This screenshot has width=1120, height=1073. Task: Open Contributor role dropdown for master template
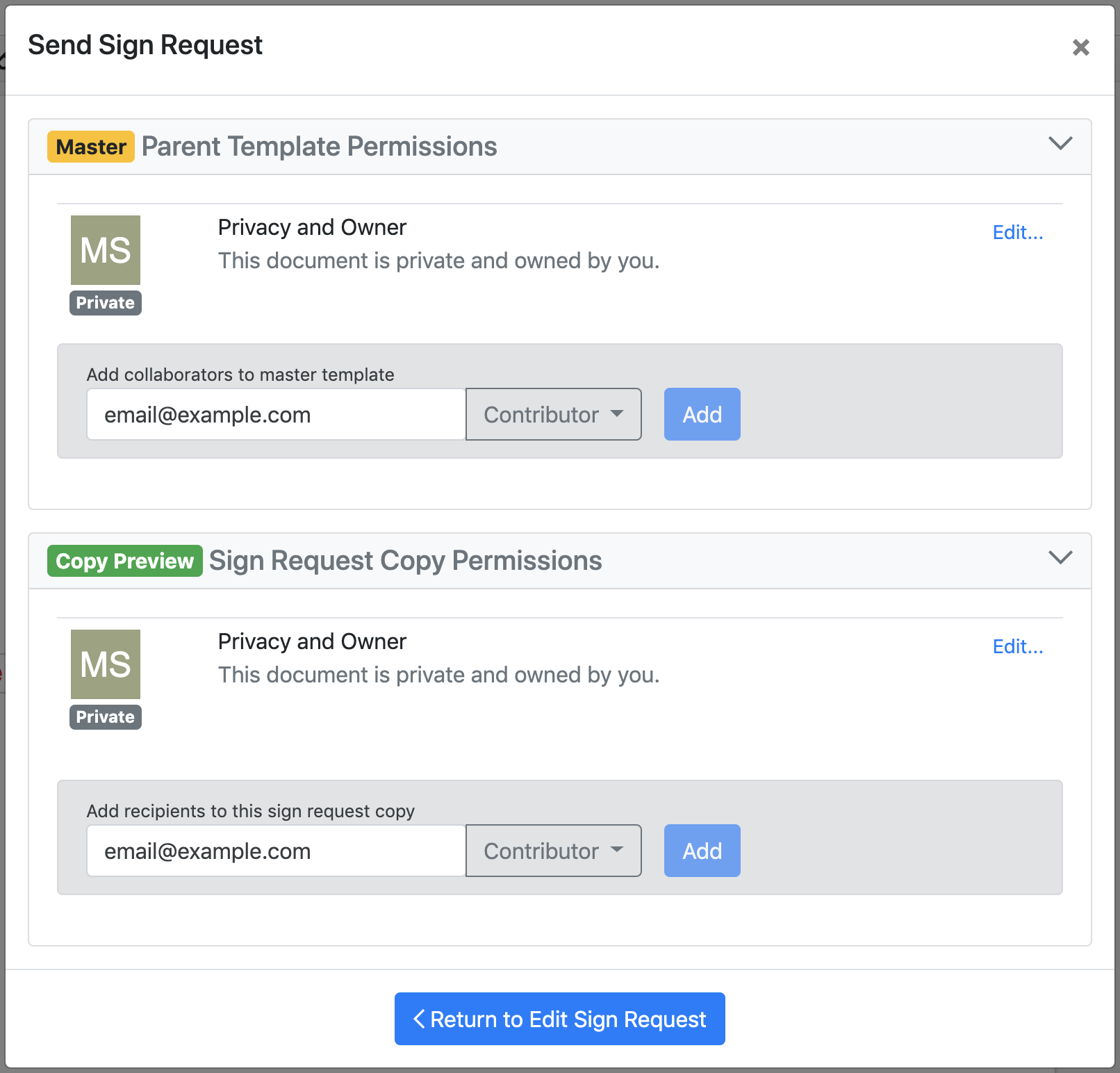(x=553, y=415)
